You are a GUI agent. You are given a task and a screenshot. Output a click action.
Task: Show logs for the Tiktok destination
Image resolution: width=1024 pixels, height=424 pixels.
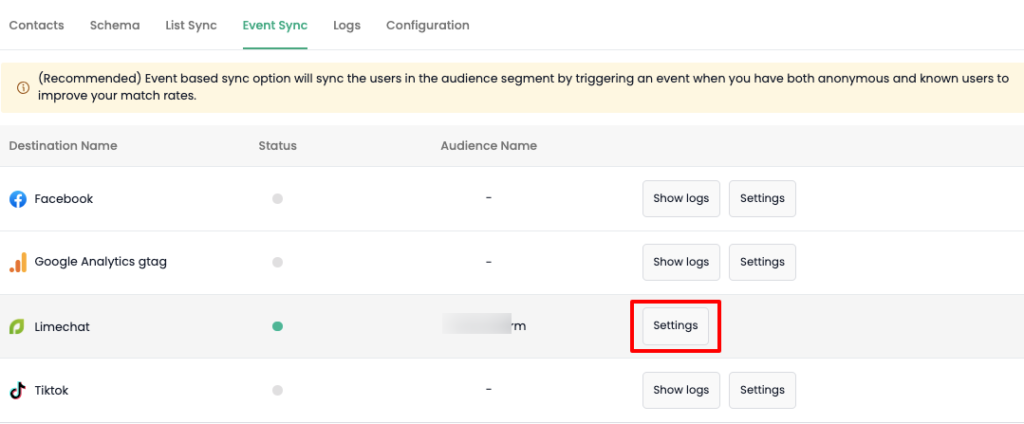coord(681,390)
